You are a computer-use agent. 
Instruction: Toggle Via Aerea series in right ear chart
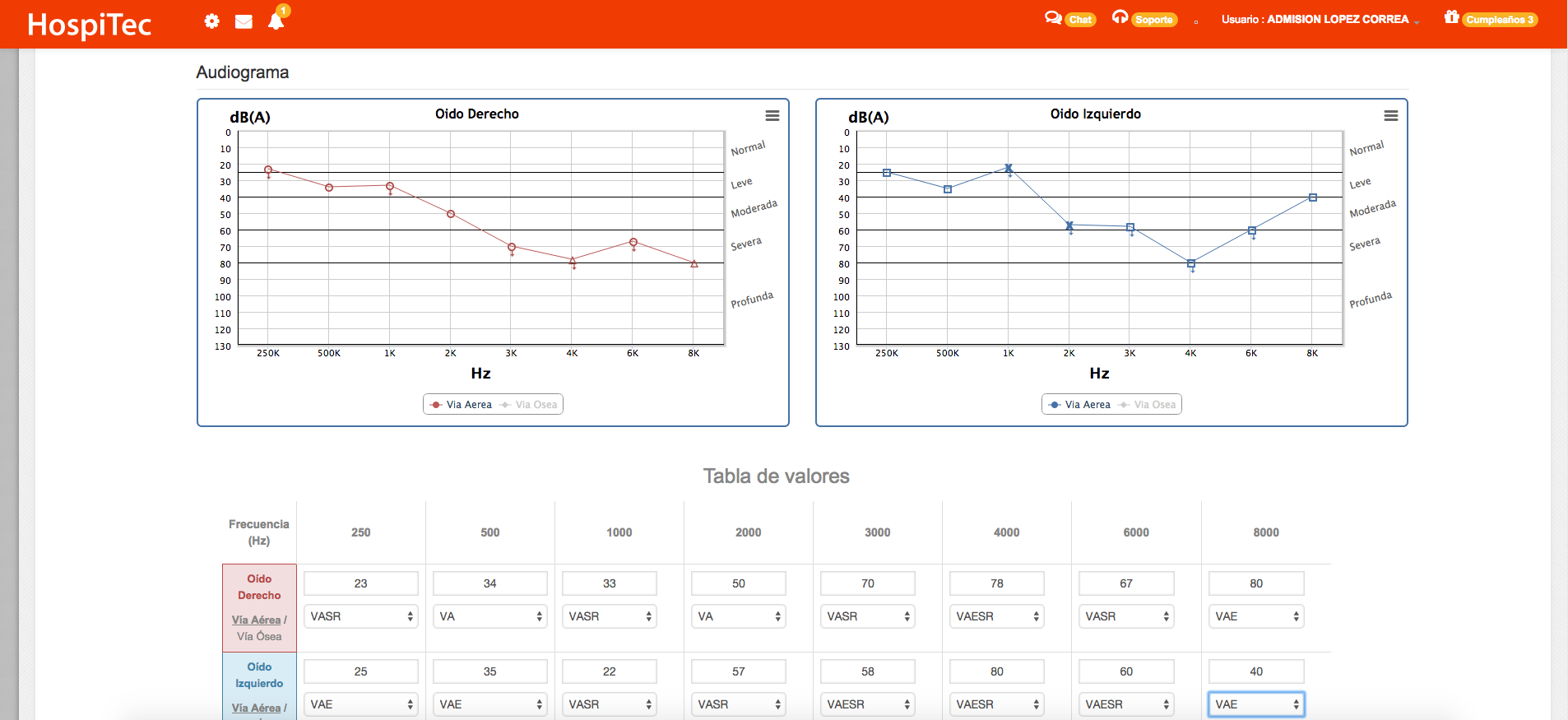point(462,405)
